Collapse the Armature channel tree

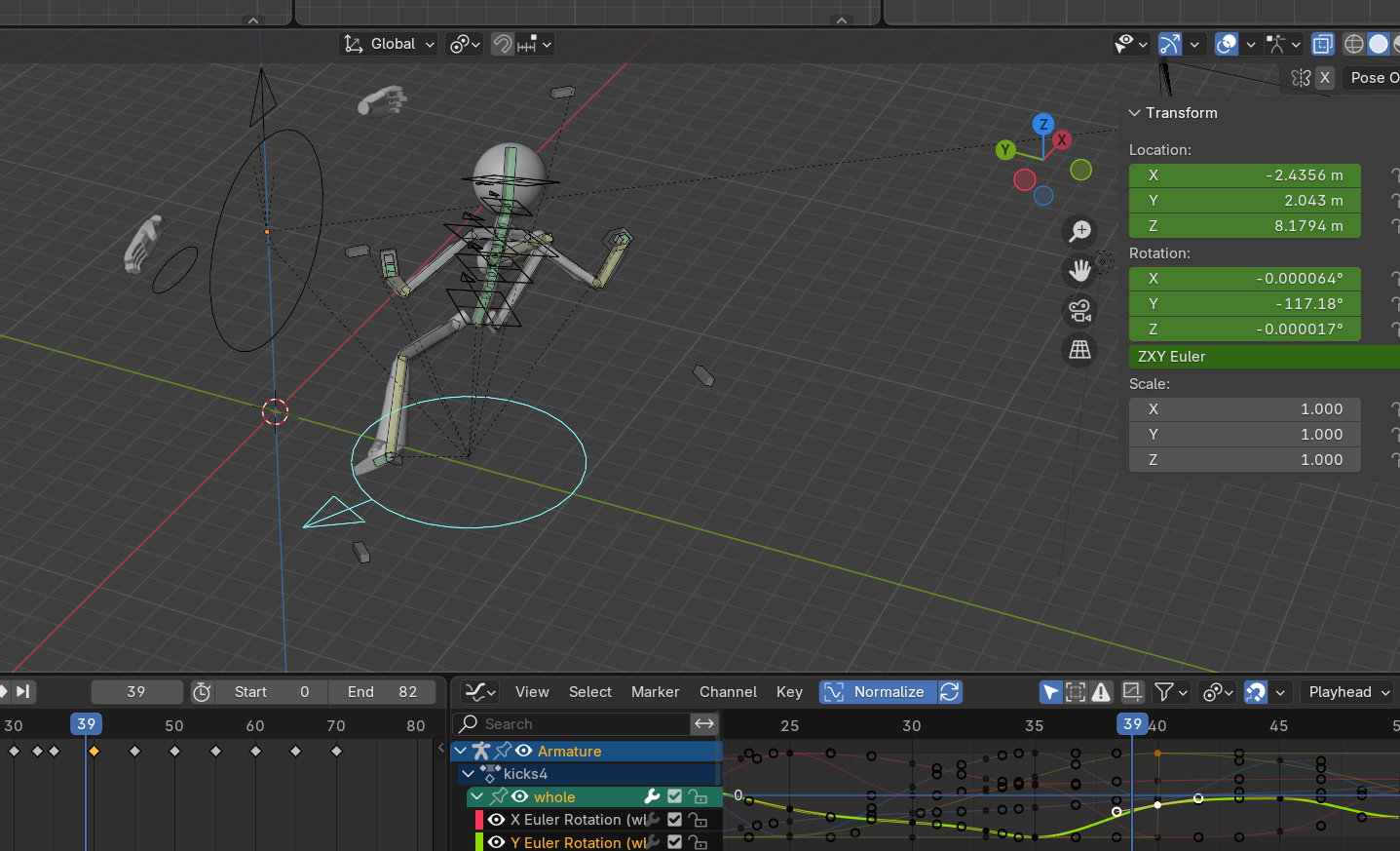461,751
